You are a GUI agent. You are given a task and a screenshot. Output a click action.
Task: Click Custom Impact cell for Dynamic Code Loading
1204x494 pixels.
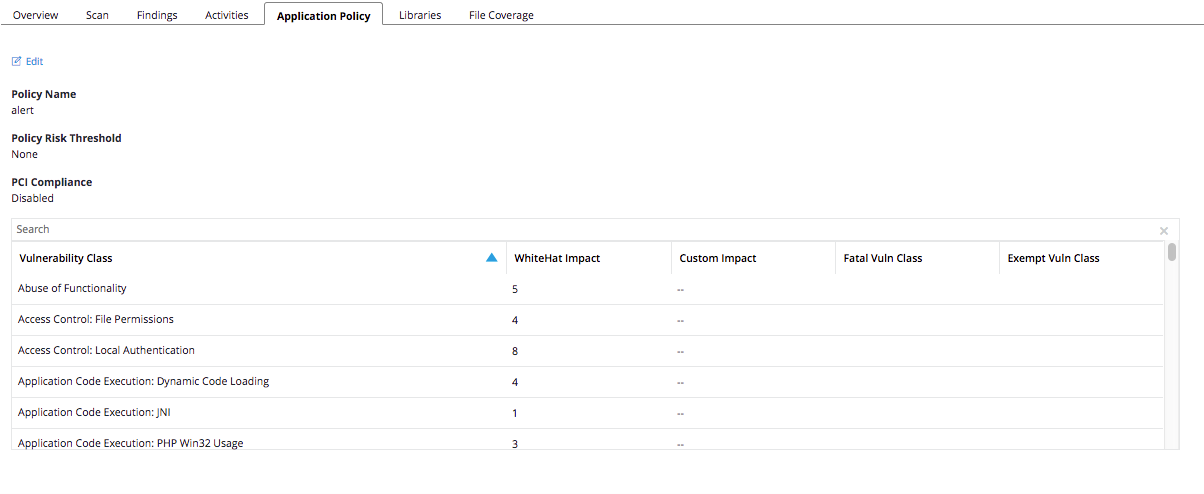coord(680,383)
